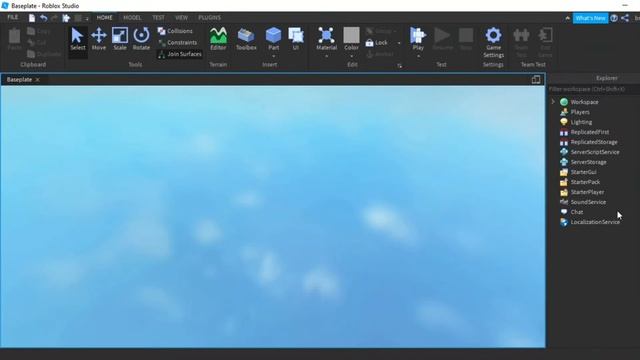Click Cut in the Clipboard group
The image size is (640, 360).
(36, 42)
